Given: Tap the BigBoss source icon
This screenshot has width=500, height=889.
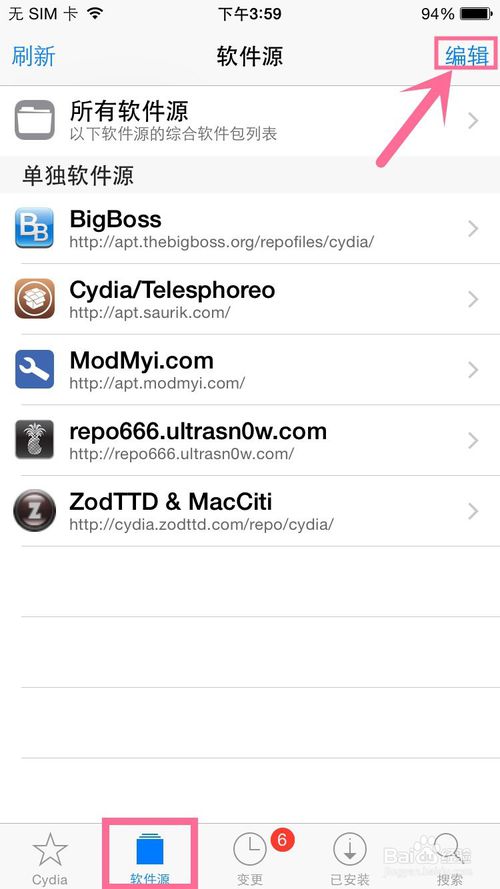Looking at the screenshot, I should (35, 228).
